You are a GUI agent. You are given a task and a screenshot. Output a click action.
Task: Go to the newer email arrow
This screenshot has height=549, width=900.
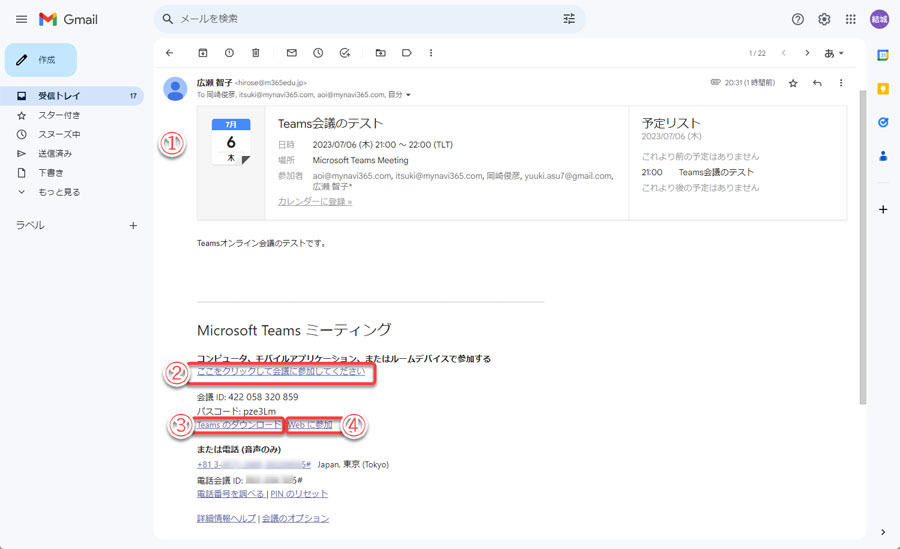coord(783,53)
